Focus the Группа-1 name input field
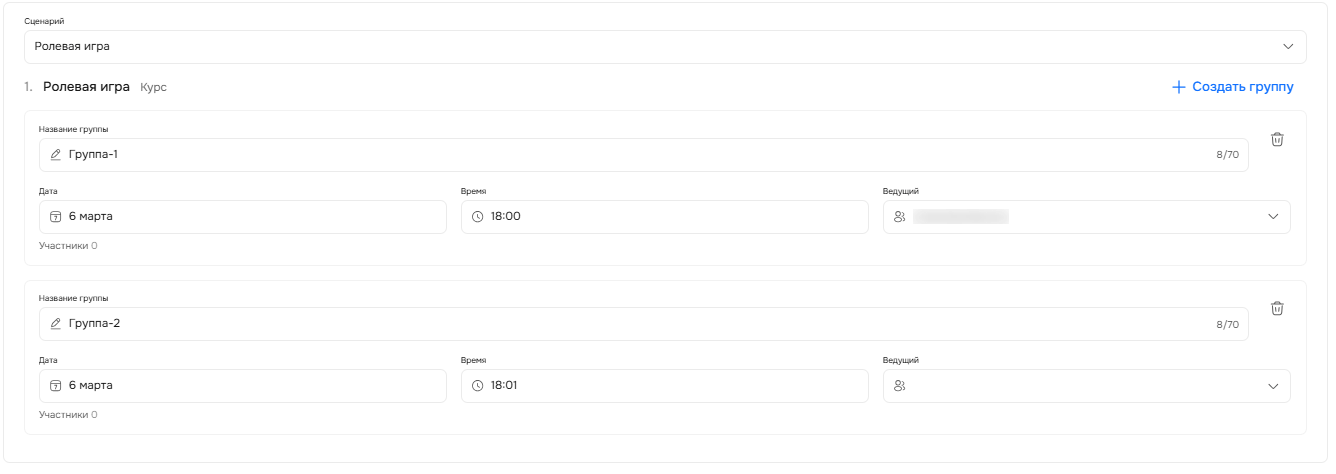 click(x=640, y=155)
